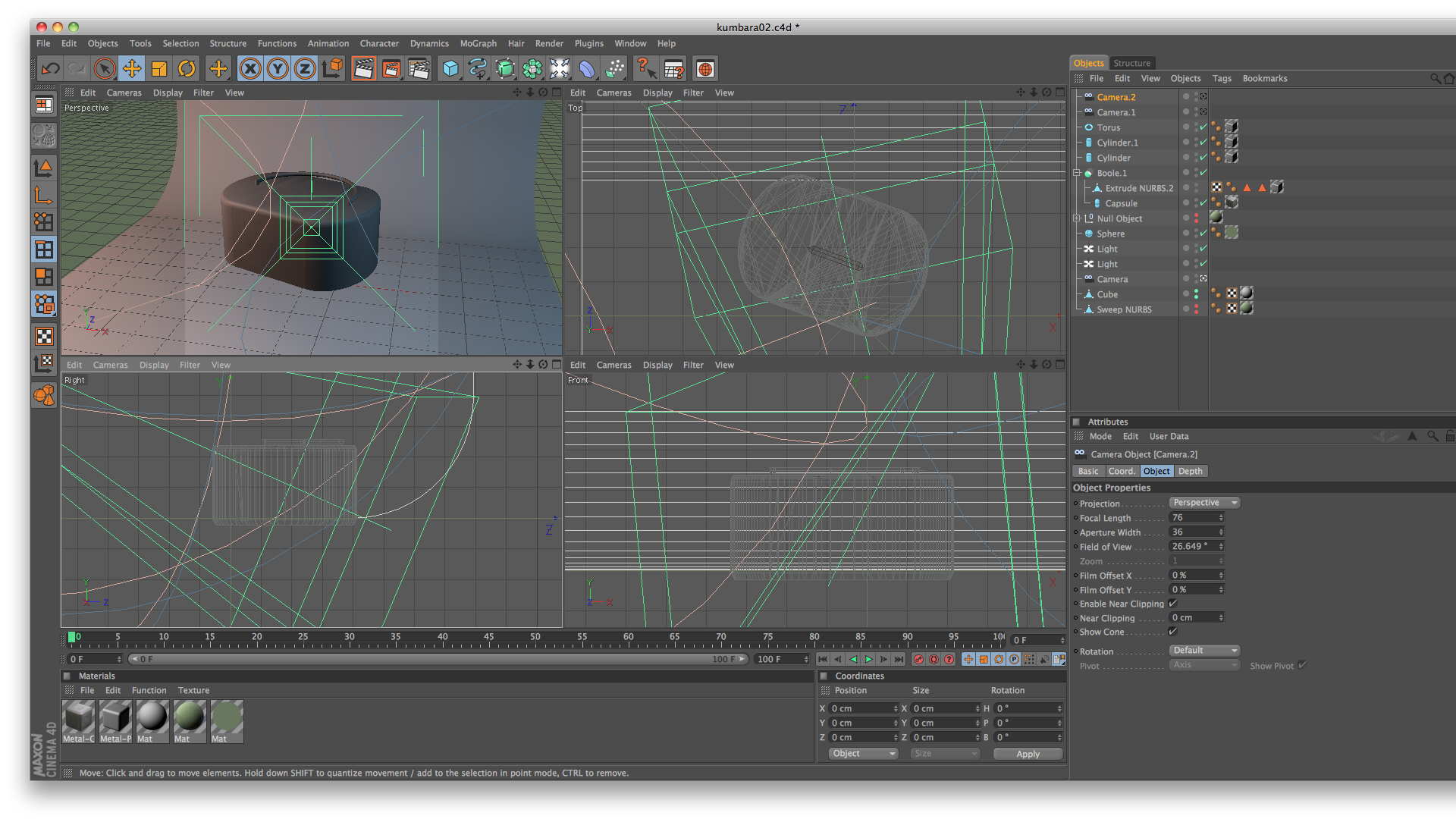Toggle the Show Cone checkbox
This screenshot has height=819, width=1456.
pos(1172,632)
